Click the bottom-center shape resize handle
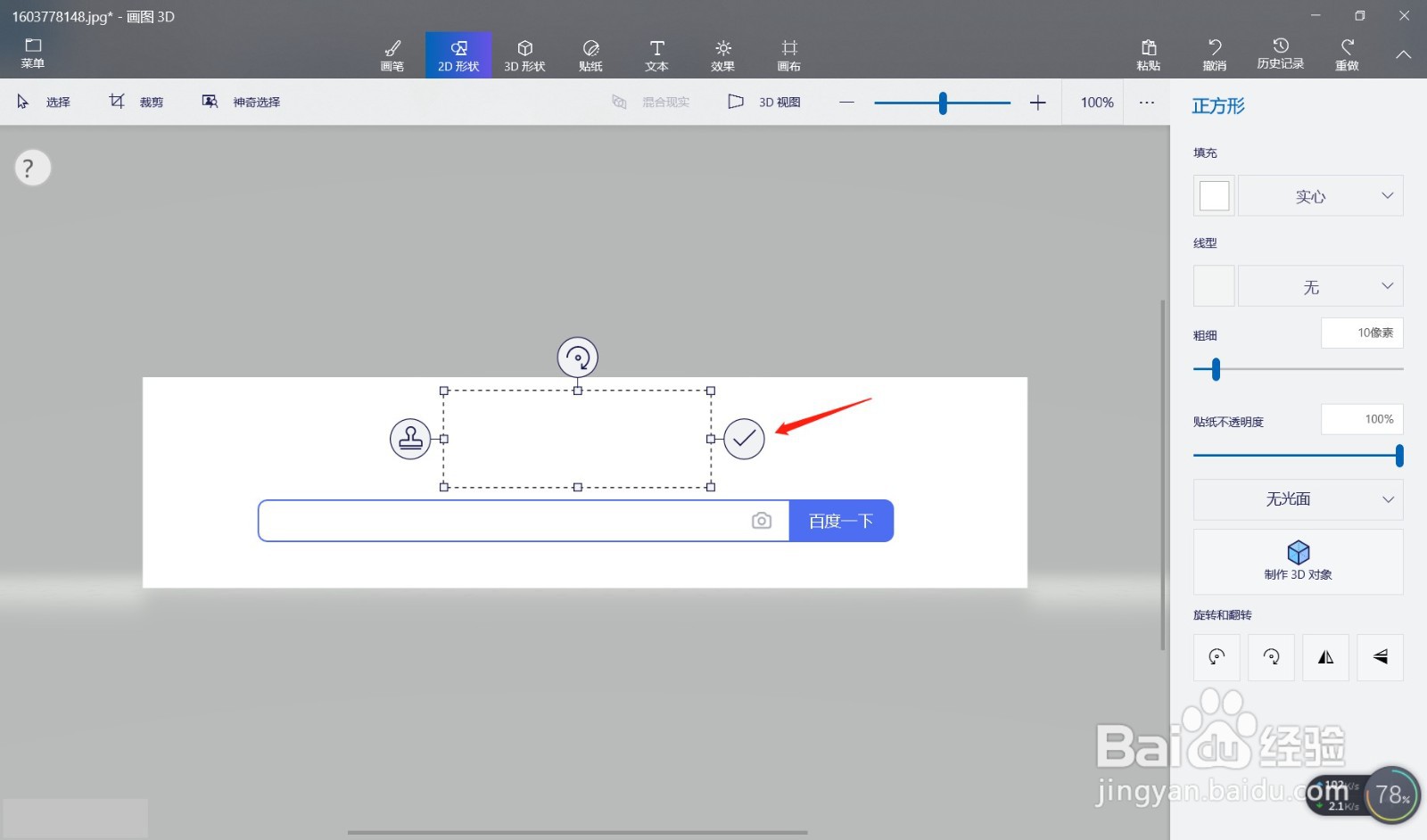 [578, 487]
